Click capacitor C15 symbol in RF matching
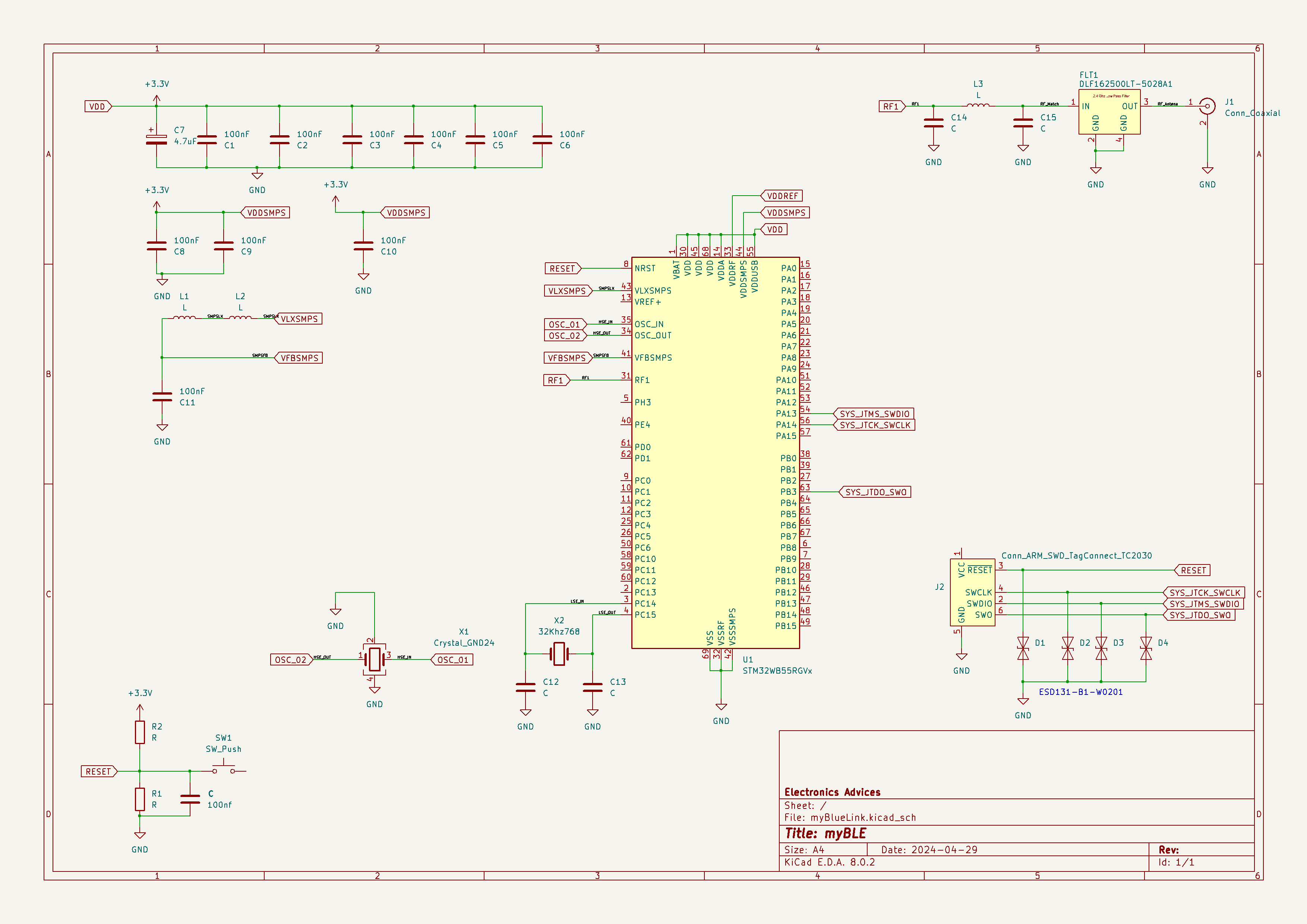The image size is (1307, 924). [x=1023, y=123]
